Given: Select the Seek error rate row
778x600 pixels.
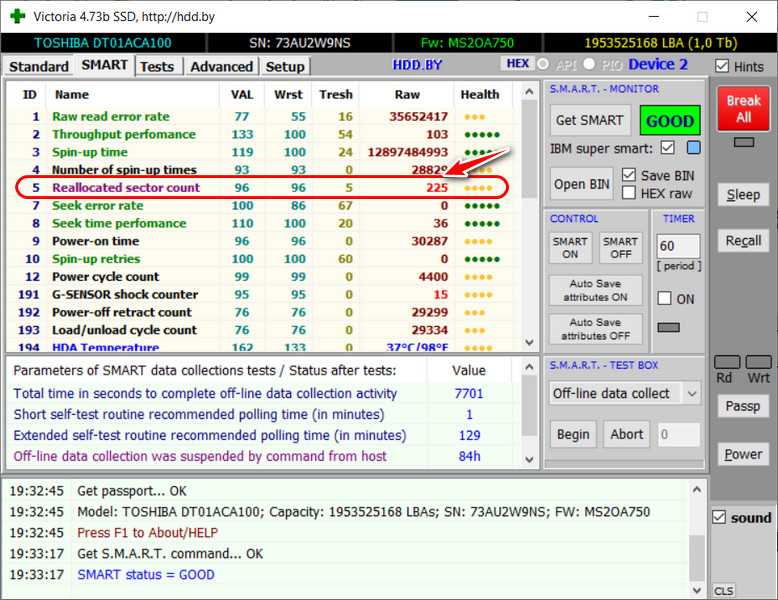Looking at the screenshot, I should 263,205.
